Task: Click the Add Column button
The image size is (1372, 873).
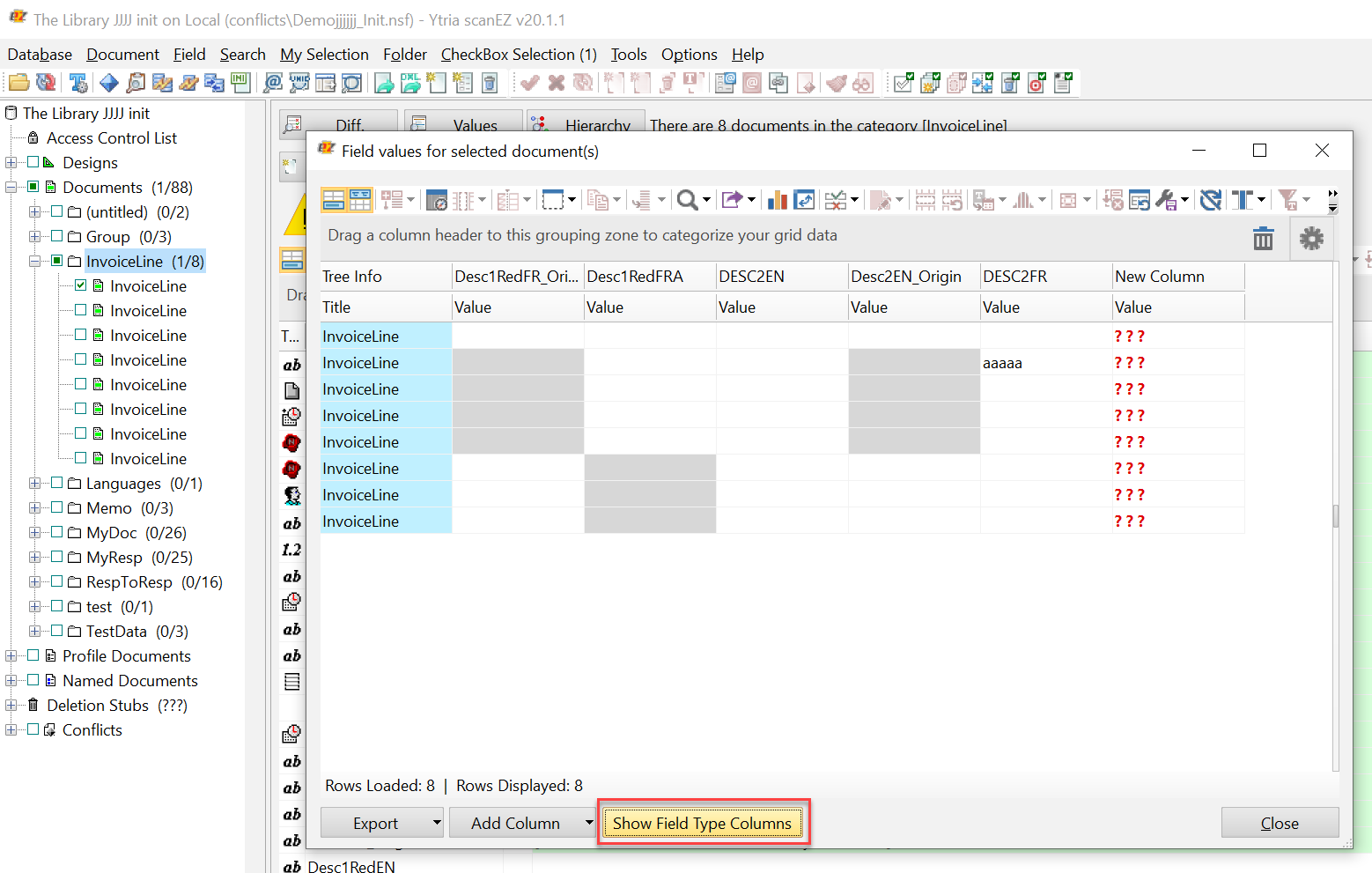Action: (x=515, y=823)
